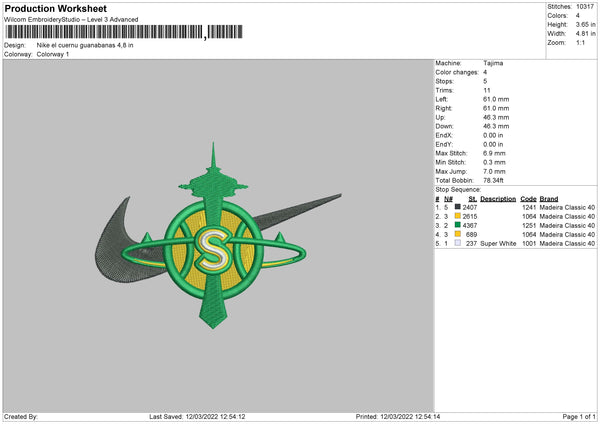
Task: Select 'Wilcom EmbroideryStudio – Level 3 Advanced' text
Action: (x=71, y=20)
